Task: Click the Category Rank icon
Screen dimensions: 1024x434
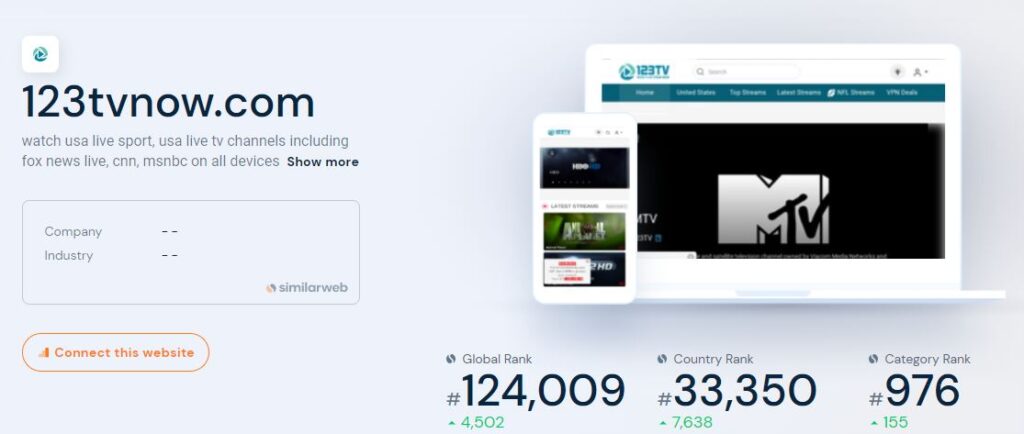Action: [x=873, y=359]
